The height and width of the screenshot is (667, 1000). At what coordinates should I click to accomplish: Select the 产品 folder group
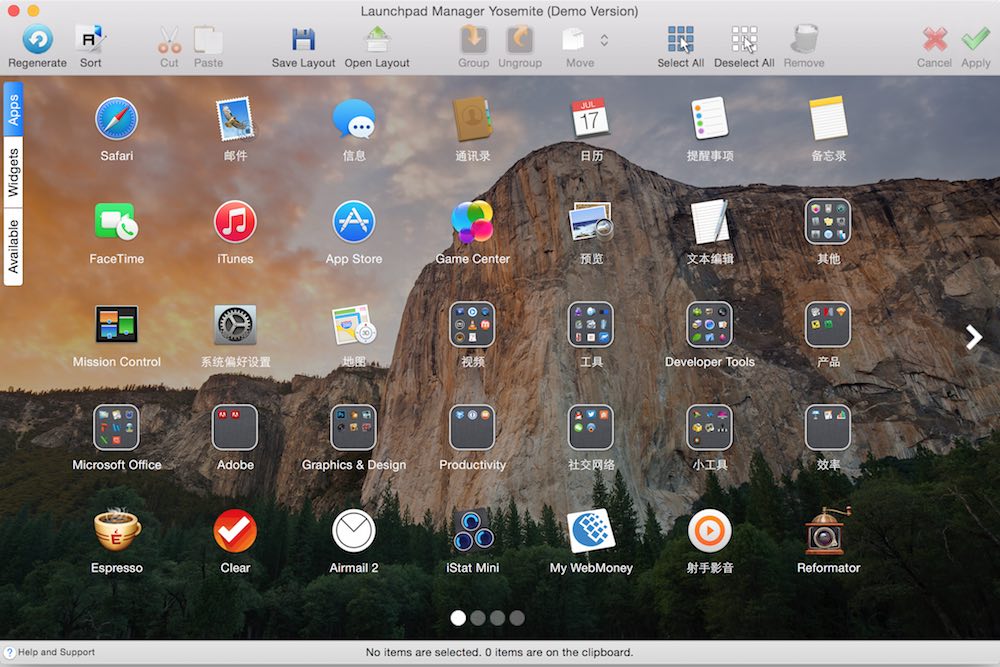point(828,325)
